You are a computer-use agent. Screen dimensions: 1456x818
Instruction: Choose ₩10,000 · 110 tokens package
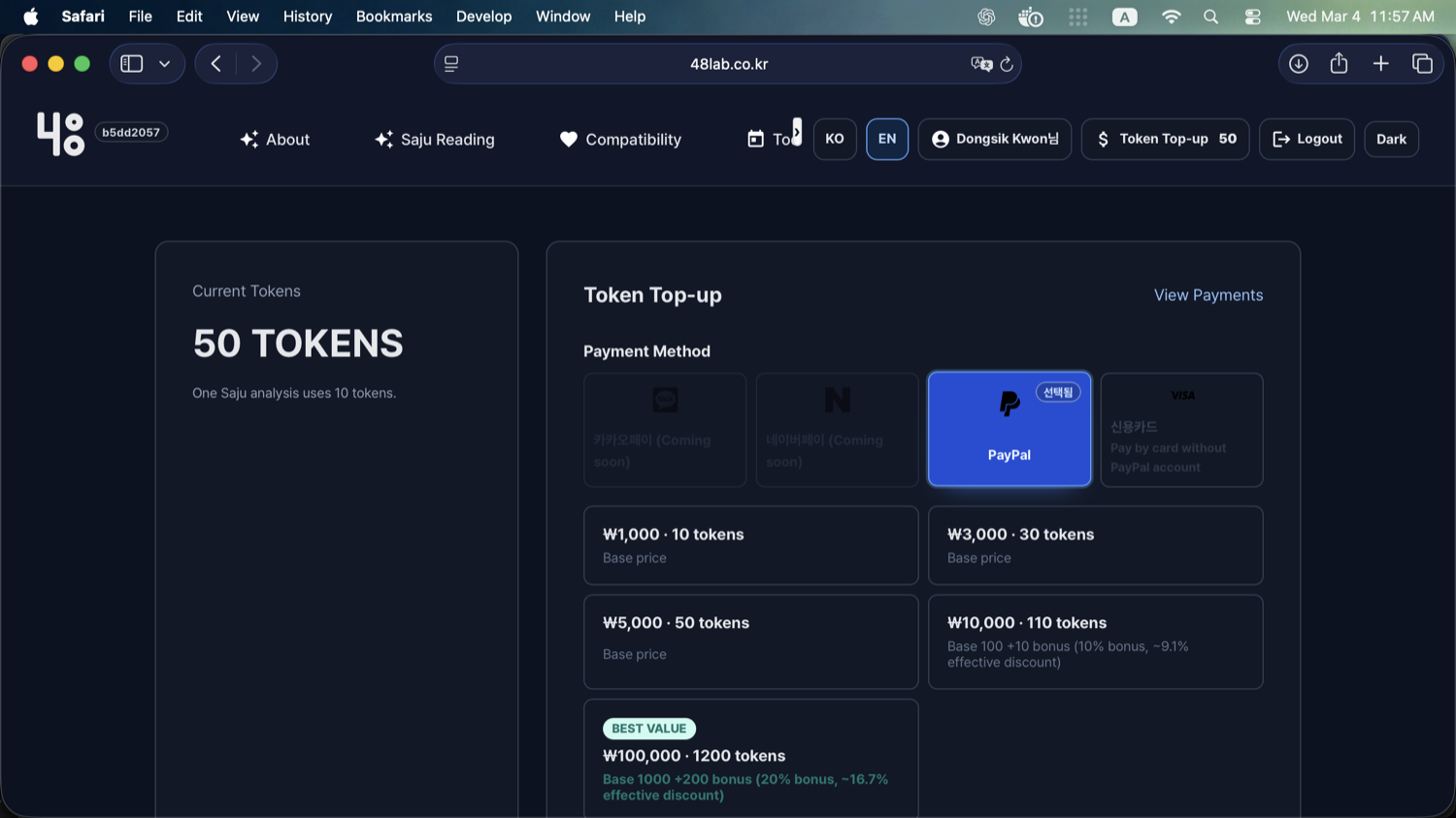click(1095, 641)
